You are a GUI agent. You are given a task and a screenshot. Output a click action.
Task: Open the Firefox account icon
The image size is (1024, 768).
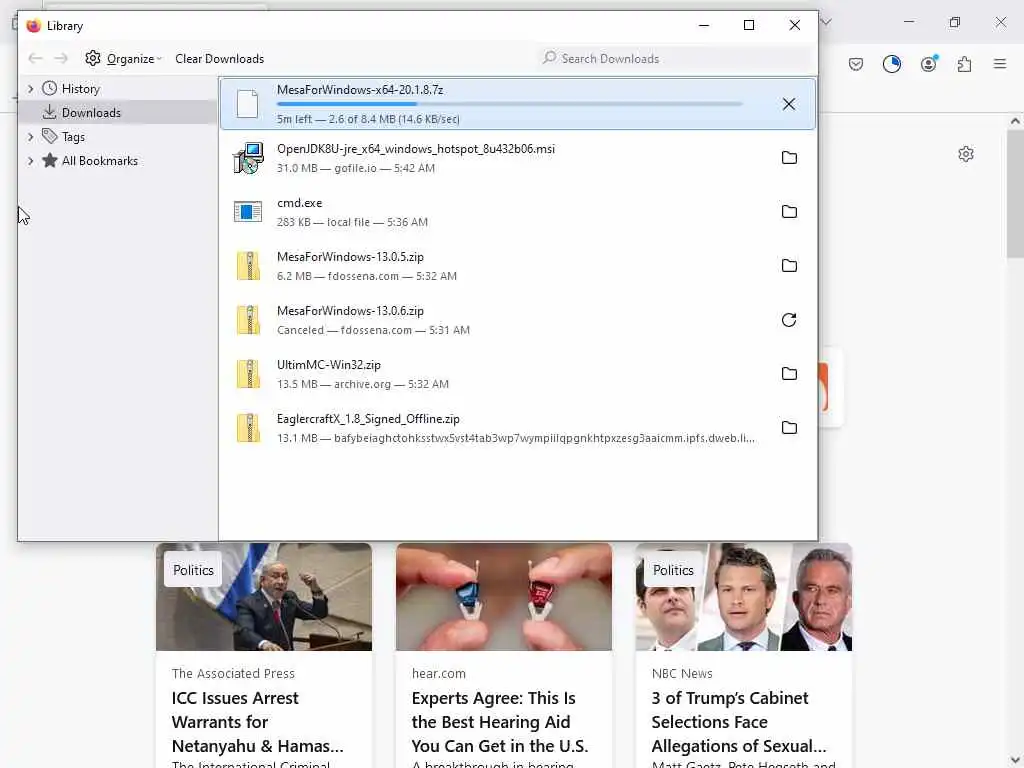[x=928, y=64]
